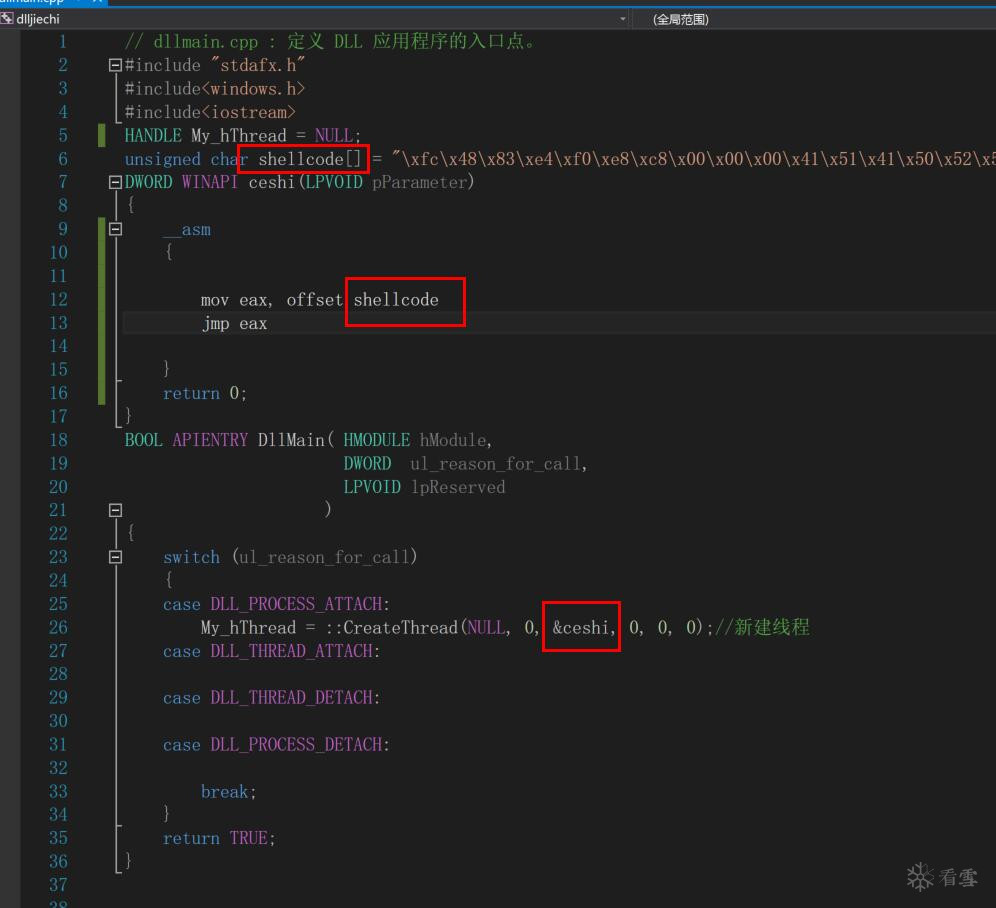Click 'ceshi' function name on line 7
The width and height of the screenshot is (996, 908).
click(272, 182)
